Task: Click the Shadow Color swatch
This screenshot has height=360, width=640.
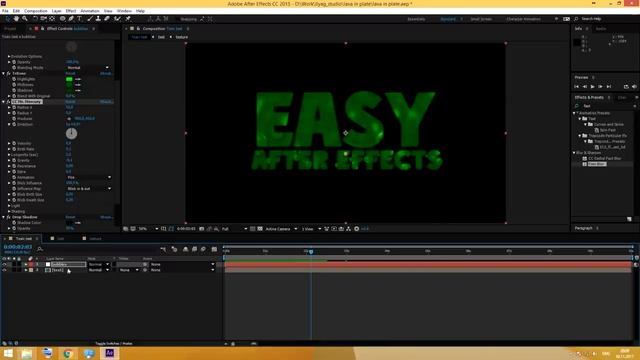Action: click(x=69, y=223)
